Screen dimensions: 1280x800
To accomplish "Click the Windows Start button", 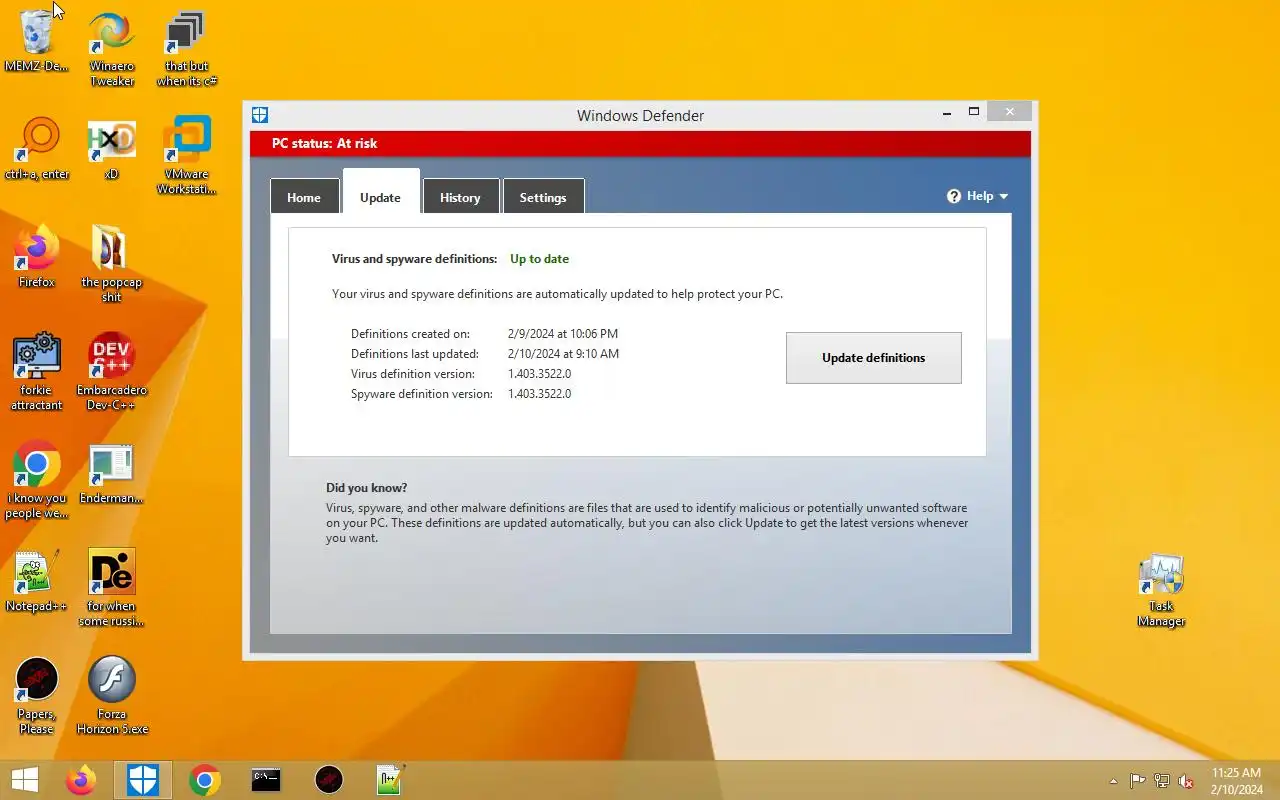I will coord(25,780).
